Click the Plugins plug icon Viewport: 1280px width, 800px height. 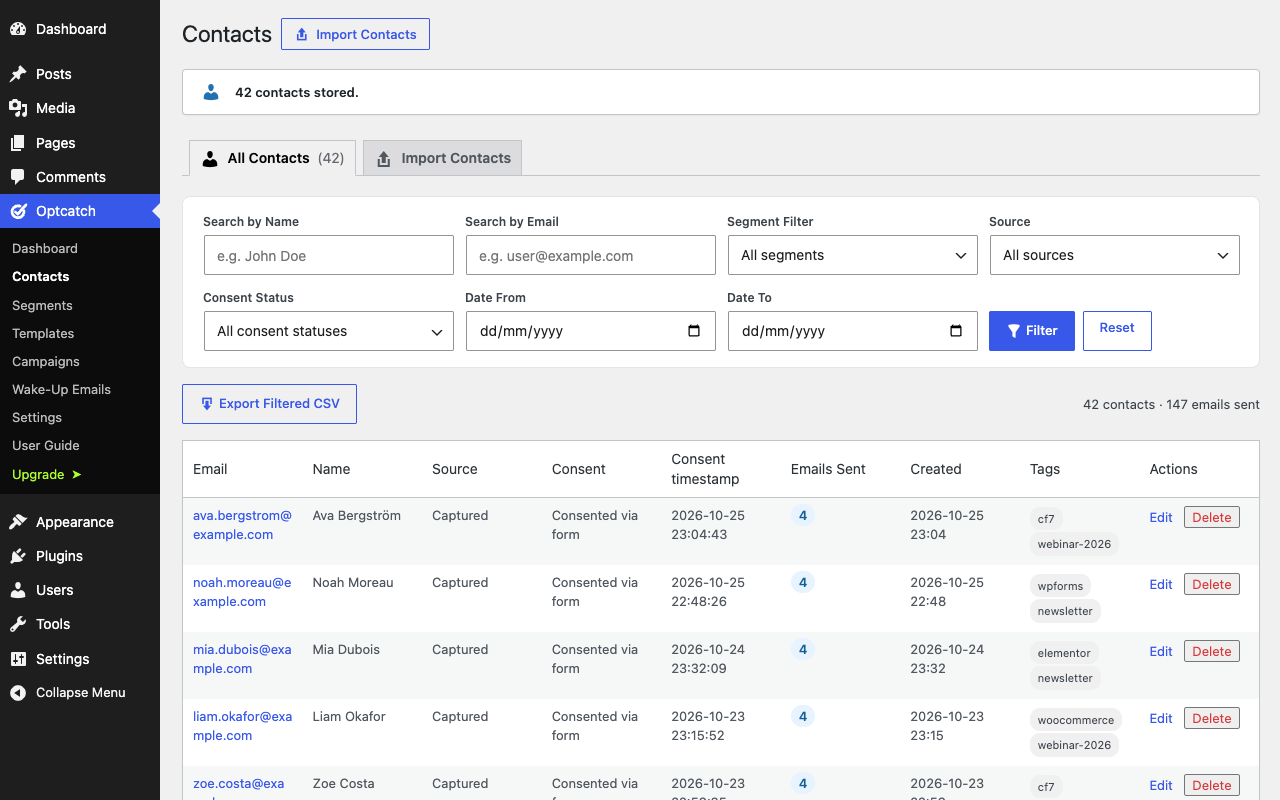click(x=18, y=556)
